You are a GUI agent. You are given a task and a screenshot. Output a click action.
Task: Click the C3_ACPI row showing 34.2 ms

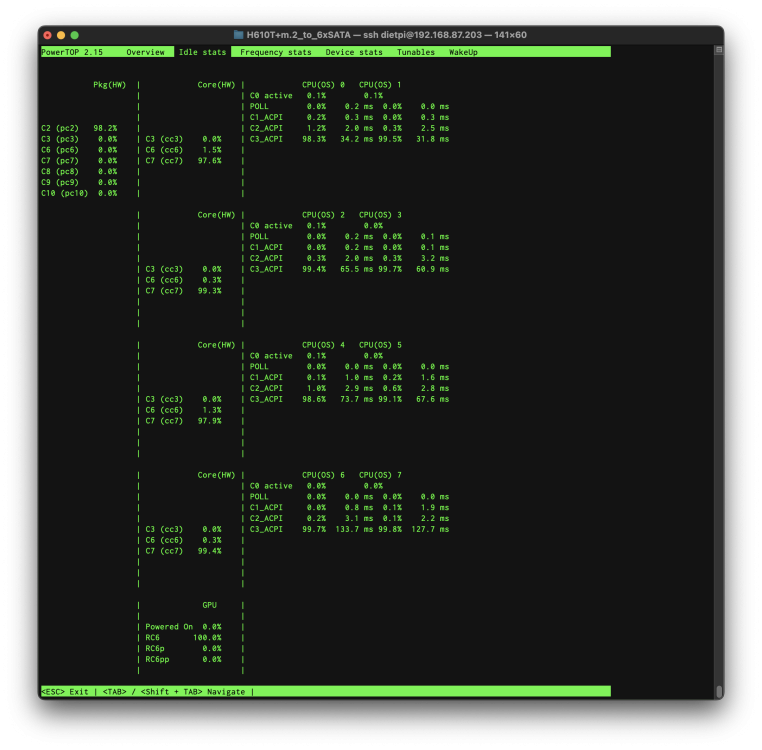click(x=349, y=139)
